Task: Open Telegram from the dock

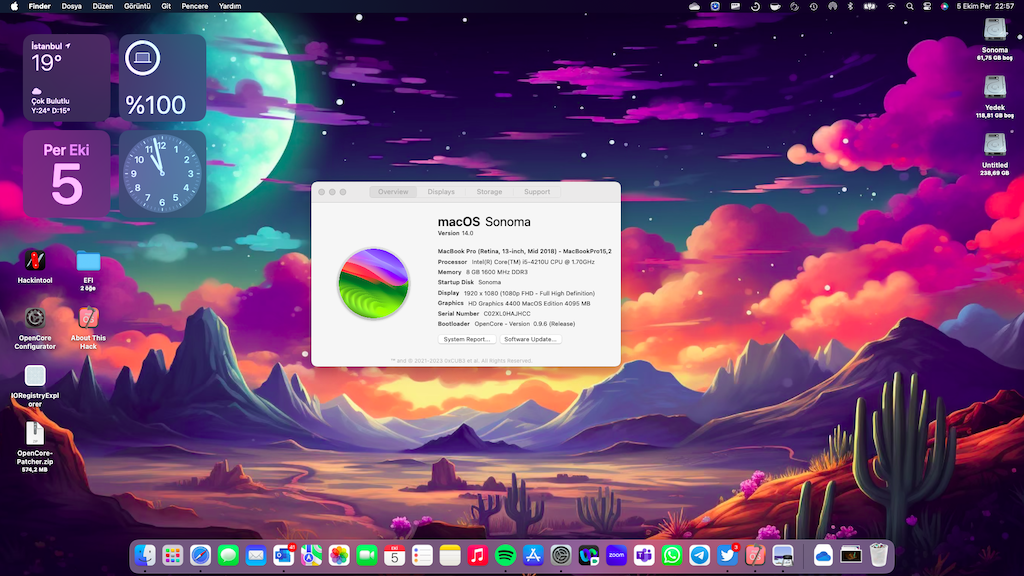Action: click(700, 555)
